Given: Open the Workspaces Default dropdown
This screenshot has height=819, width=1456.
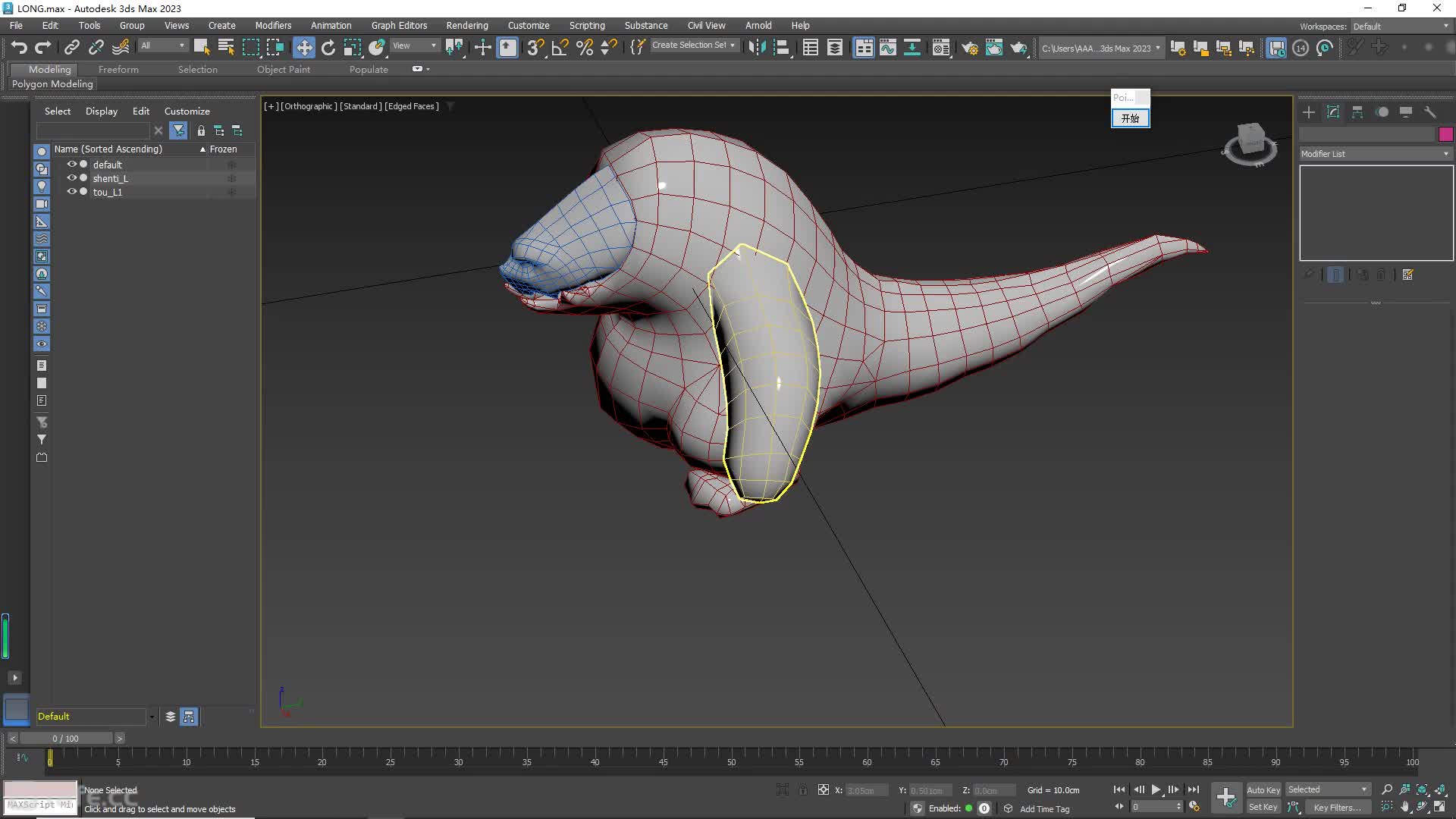Looking at the screenshot, I should coord(1401,27).
